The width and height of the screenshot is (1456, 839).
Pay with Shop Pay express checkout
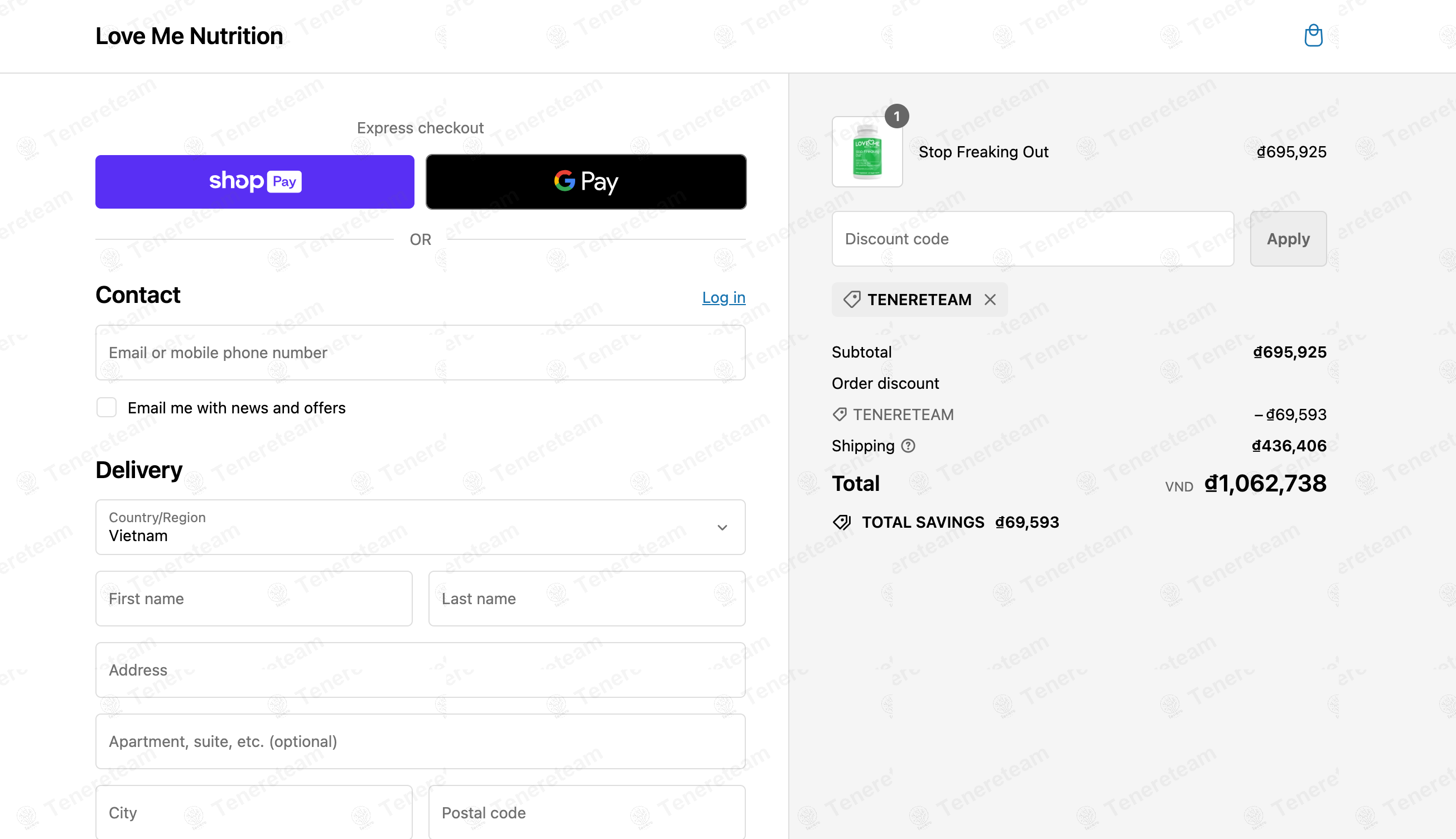255,181
